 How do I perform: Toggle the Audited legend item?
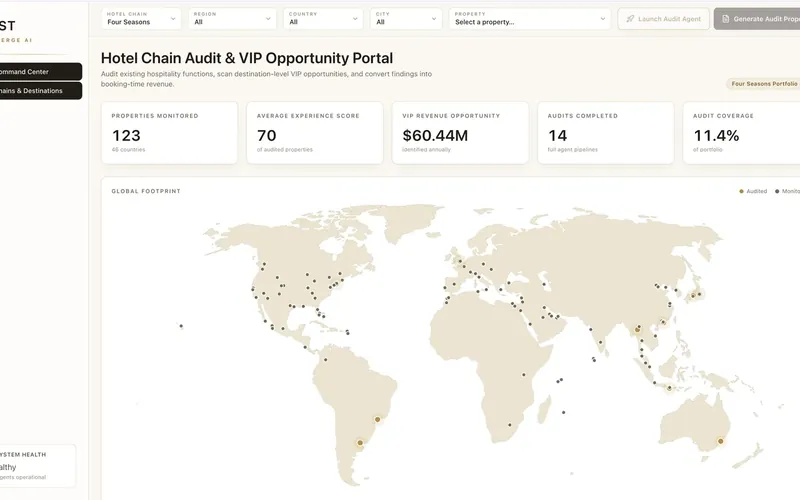click(753, 191)
